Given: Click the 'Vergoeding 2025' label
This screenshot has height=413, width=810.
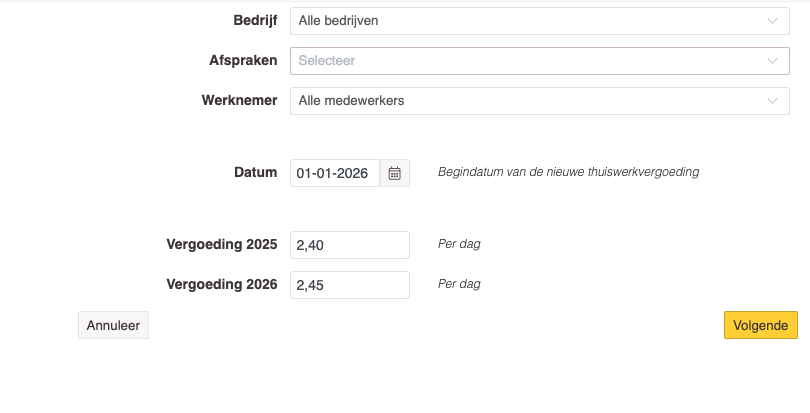Looking at the screenshot, I should click(221, 244).
